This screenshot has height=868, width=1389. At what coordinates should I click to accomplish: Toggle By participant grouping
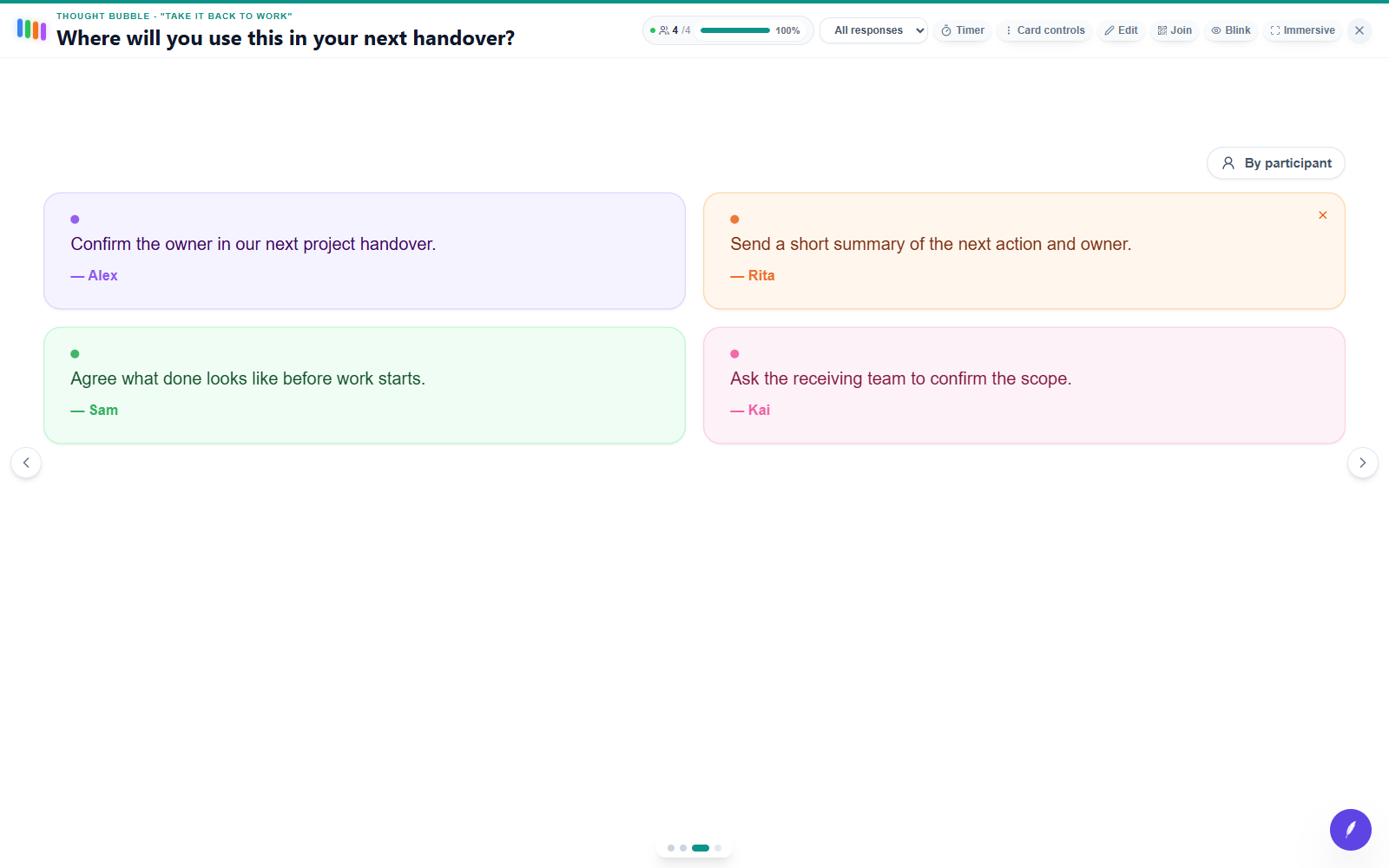[1275, 163]
